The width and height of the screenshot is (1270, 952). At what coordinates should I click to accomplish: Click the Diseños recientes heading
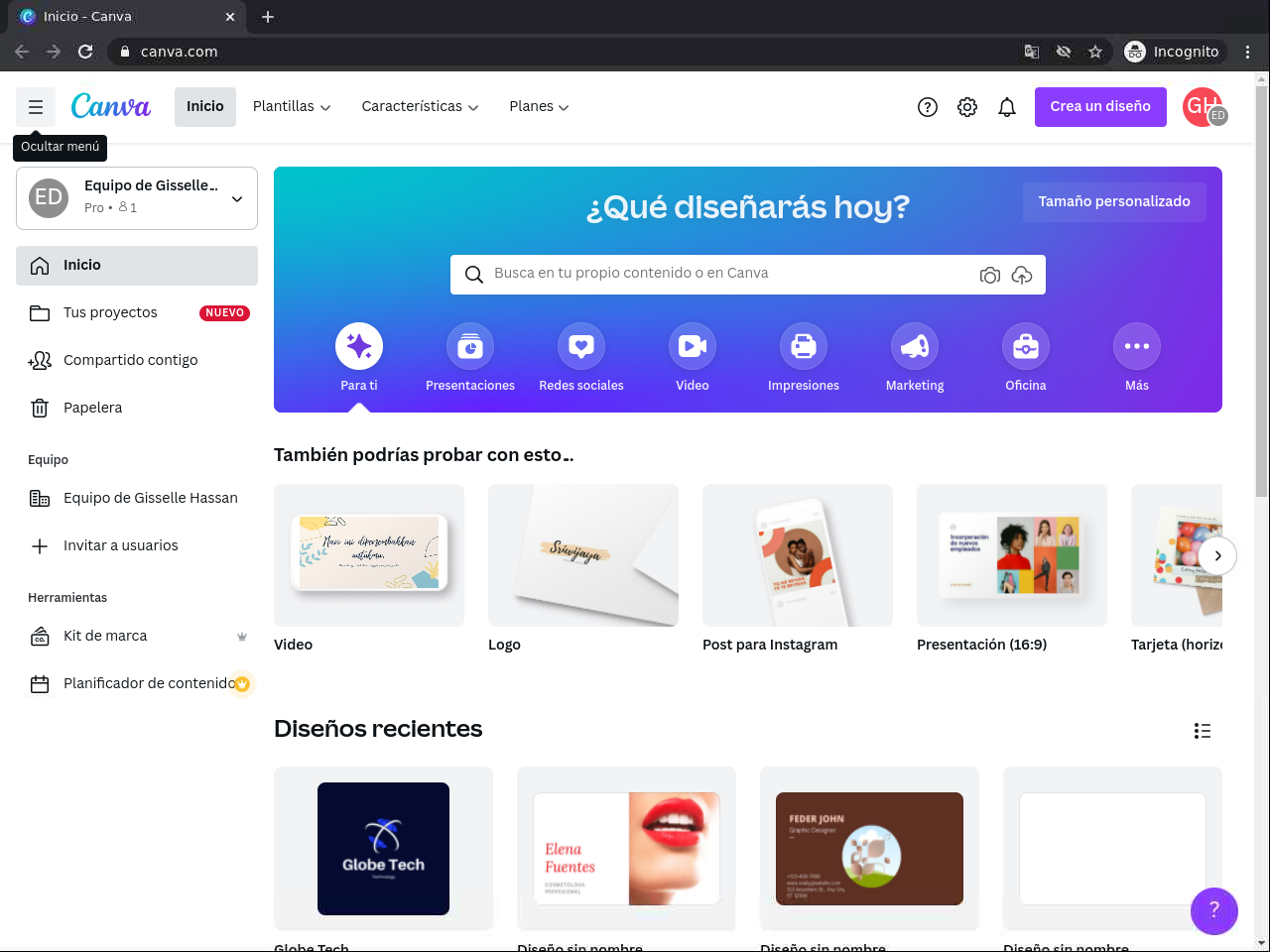pyautogui.click(x=378, y=729)
